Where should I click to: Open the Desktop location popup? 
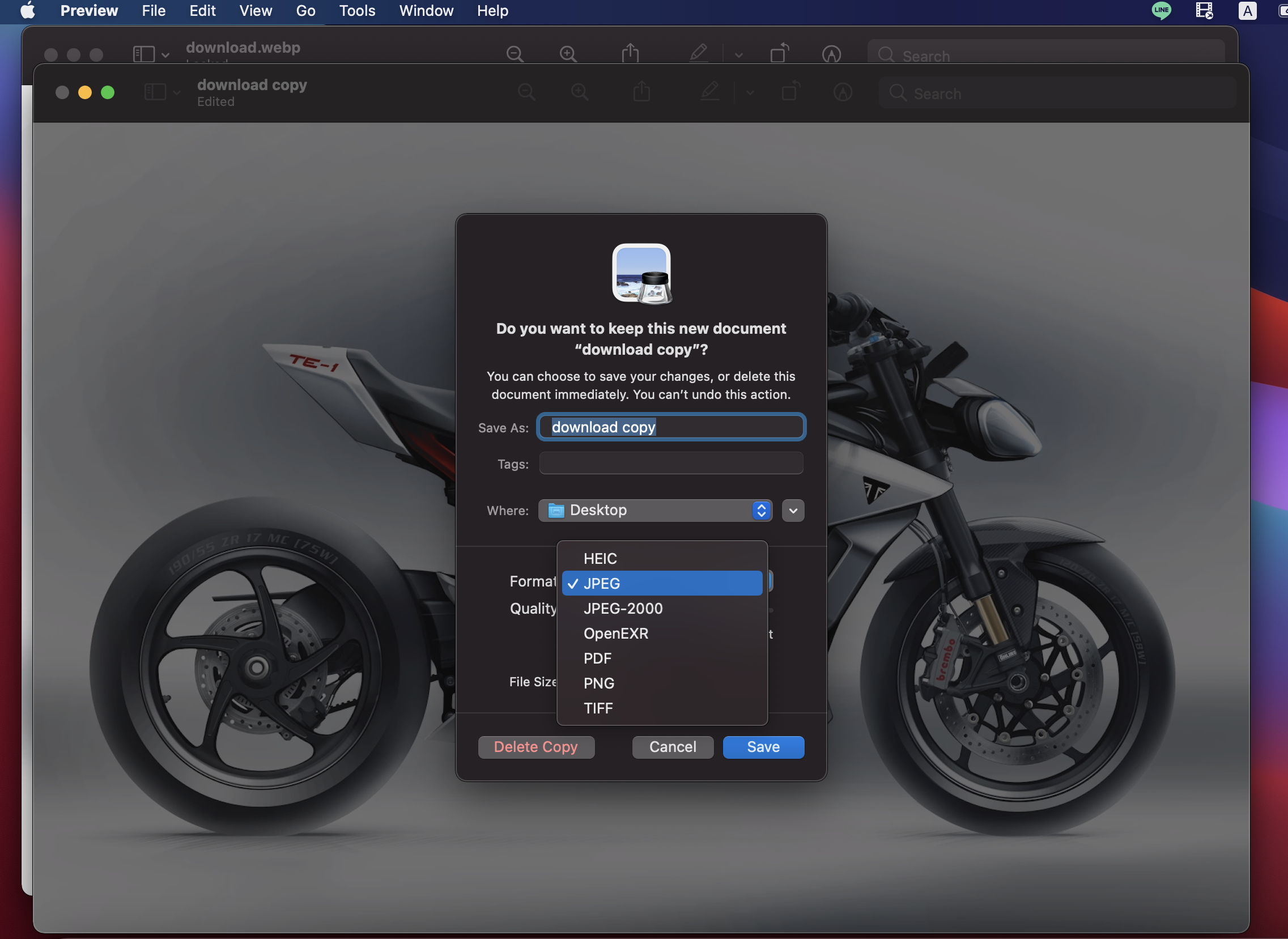coord(655,511)
